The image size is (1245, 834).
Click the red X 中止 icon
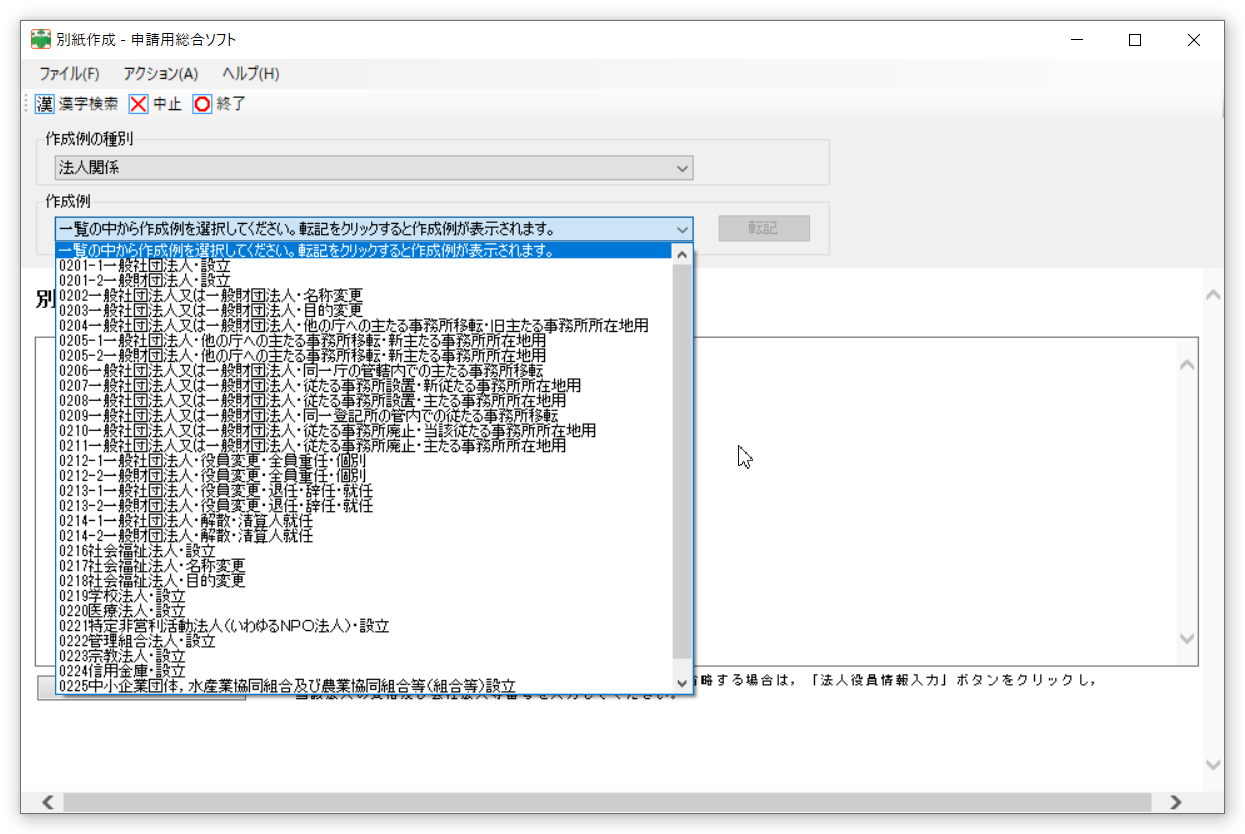tap(139, 104)
